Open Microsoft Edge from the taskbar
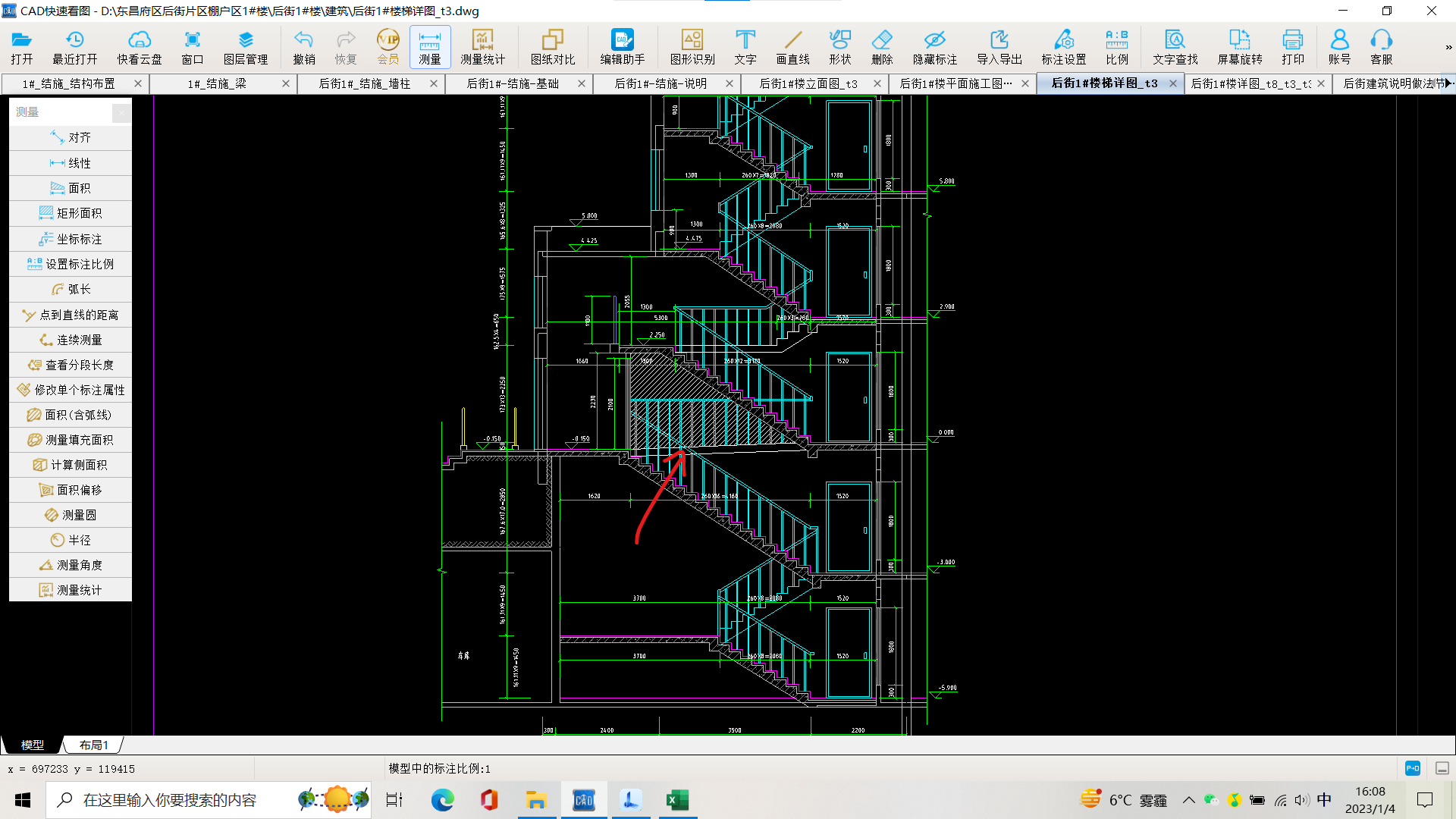 point(442,800)
